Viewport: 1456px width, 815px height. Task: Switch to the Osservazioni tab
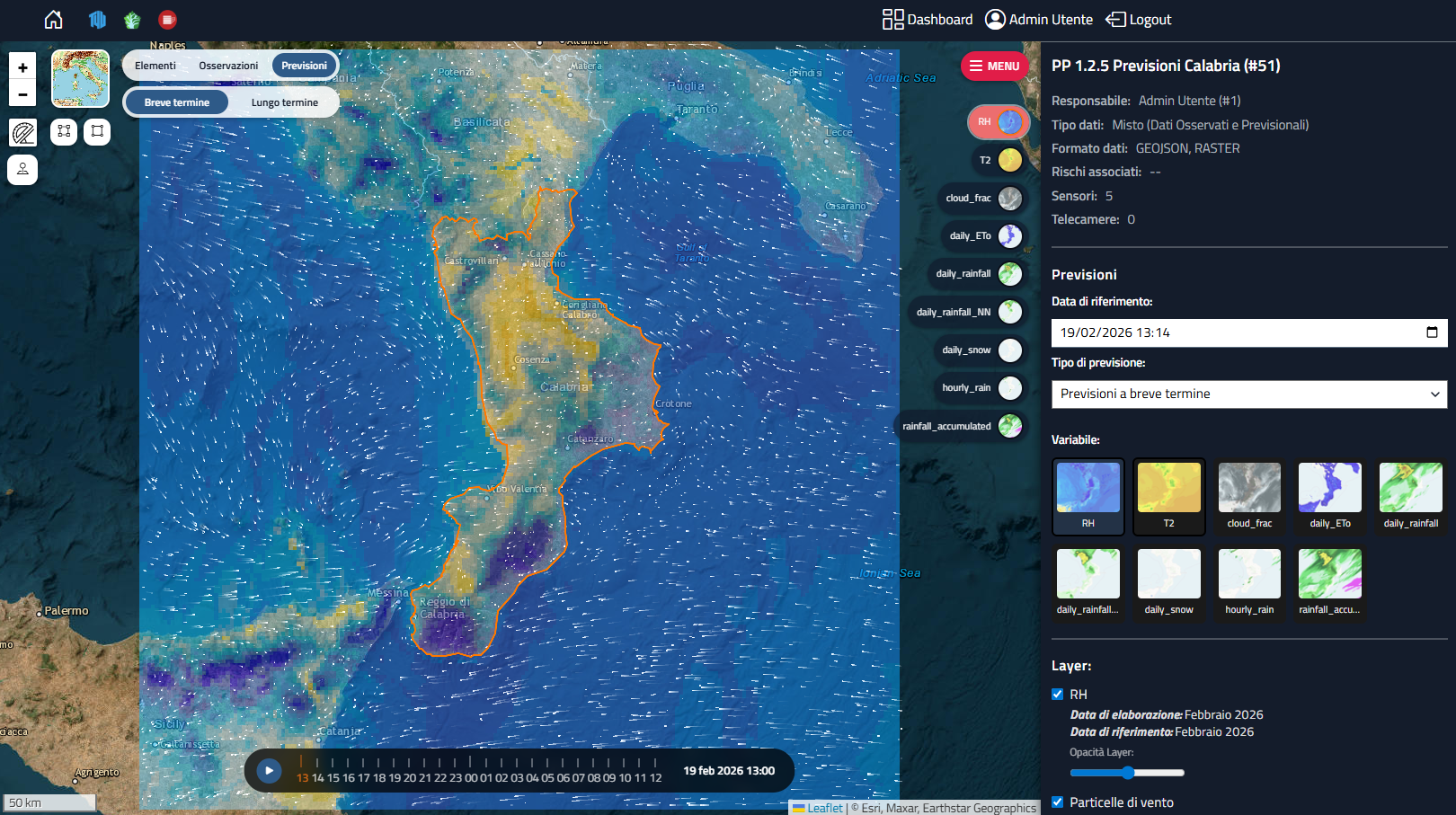click(228, 66)
